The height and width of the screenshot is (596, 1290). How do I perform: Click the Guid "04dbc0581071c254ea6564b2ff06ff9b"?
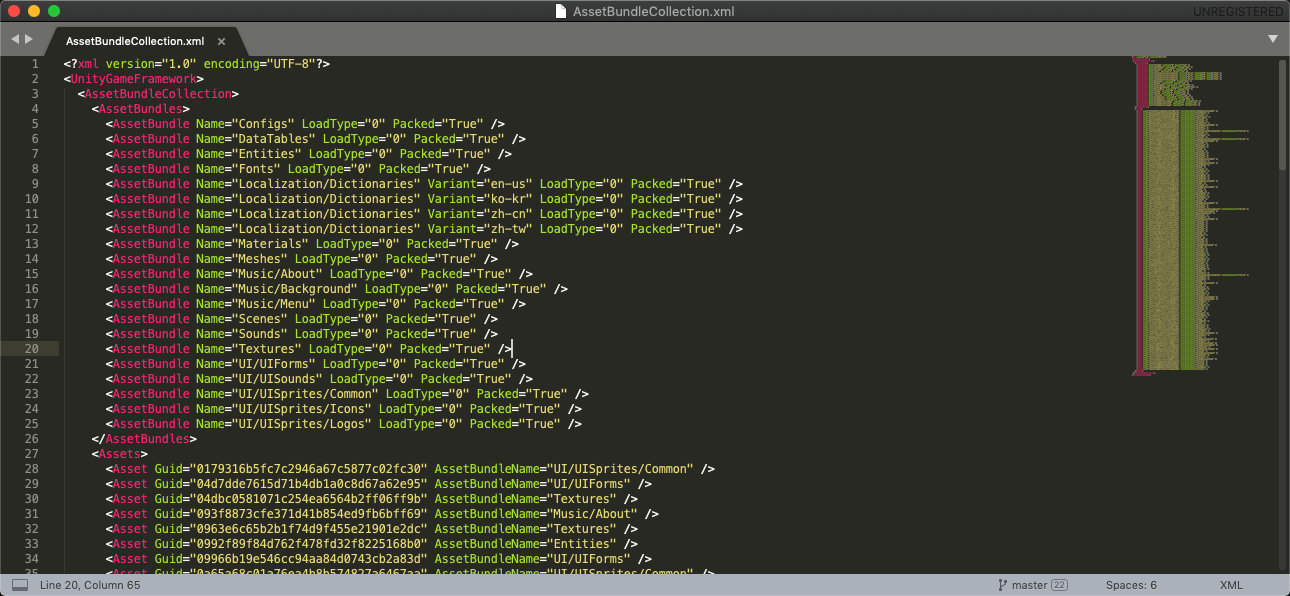[x=308, y=499]
